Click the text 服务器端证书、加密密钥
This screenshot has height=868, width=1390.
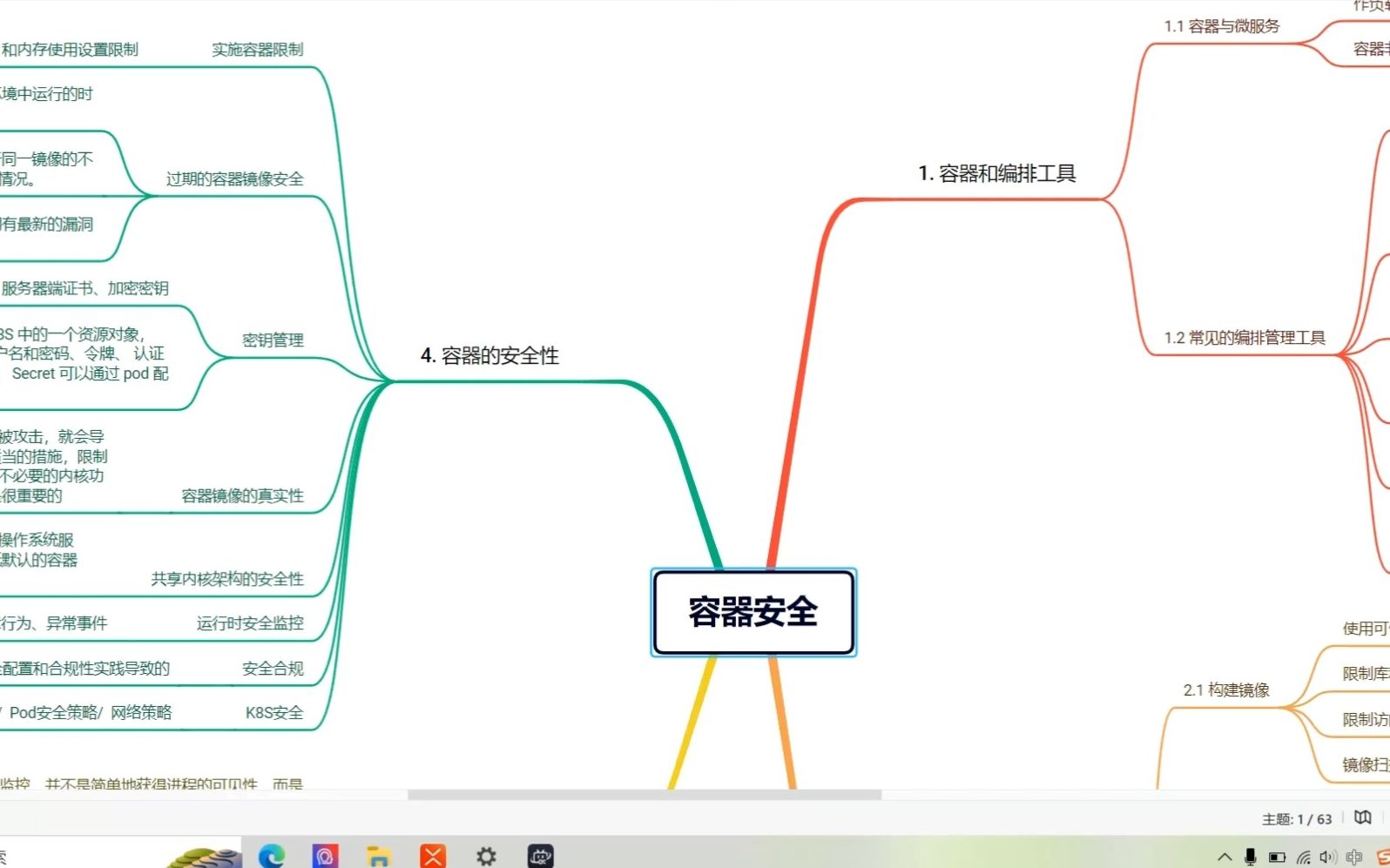point(84,289)
